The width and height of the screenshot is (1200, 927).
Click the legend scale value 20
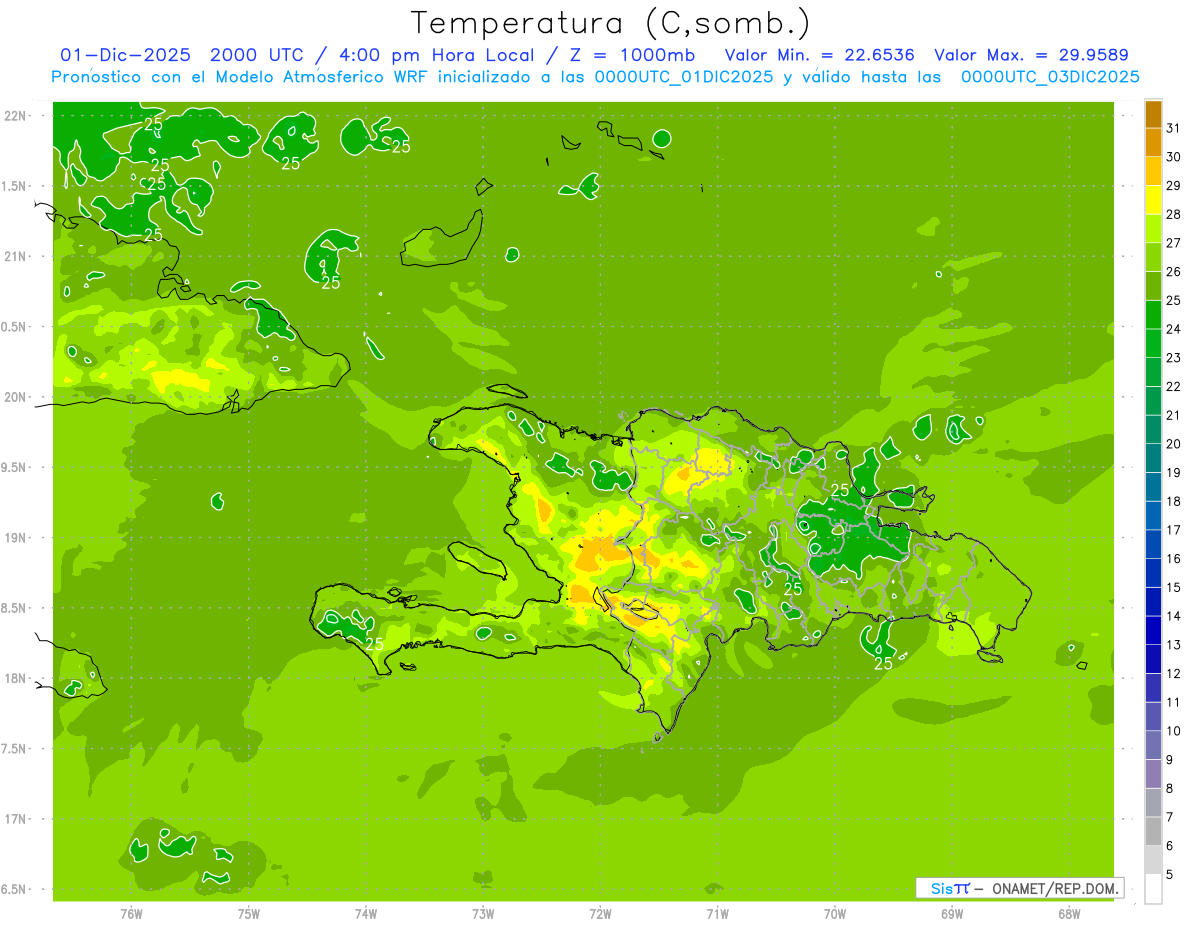pos(1174,444)
